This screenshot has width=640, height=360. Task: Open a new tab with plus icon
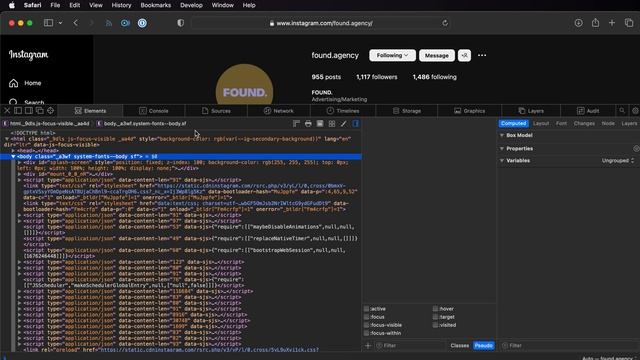tap(612, 23)
